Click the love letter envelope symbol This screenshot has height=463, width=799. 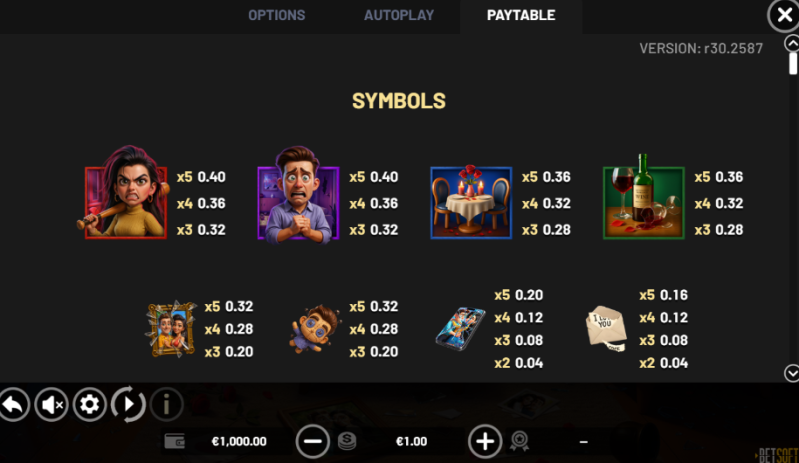(606, 328)
